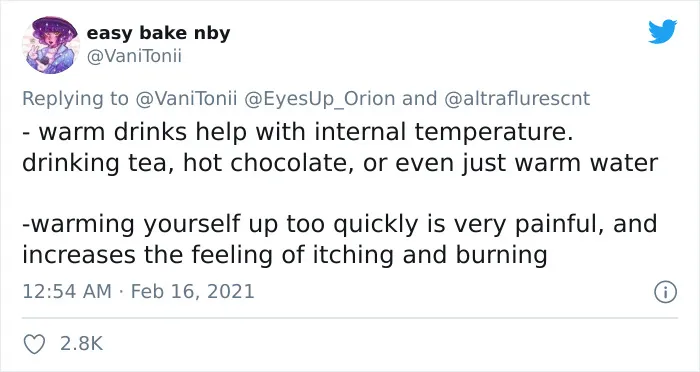The width and height of the screenshot is (700, 372).
Task: Open the easy bake nby profile avatar
Action: click(x=51, y=45)
